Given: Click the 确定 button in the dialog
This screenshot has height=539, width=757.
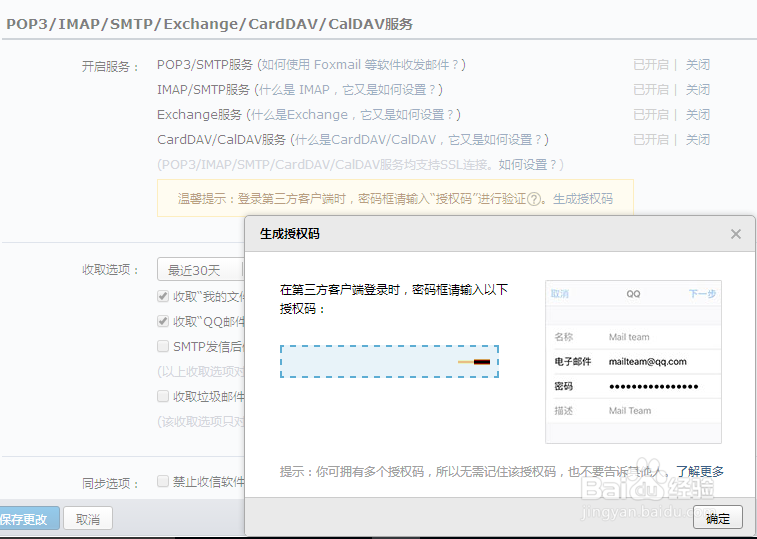Looking at the screenshot, I should coord(717,518).
